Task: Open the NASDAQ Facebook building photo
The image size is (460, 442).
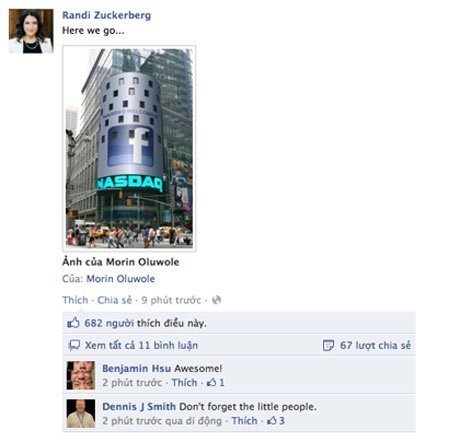Action: (129, 149)
